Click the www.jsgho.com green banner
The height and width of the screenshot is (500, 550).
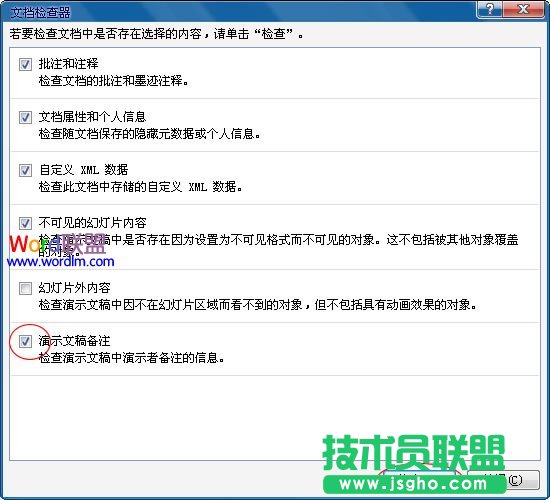click(414, 484)
